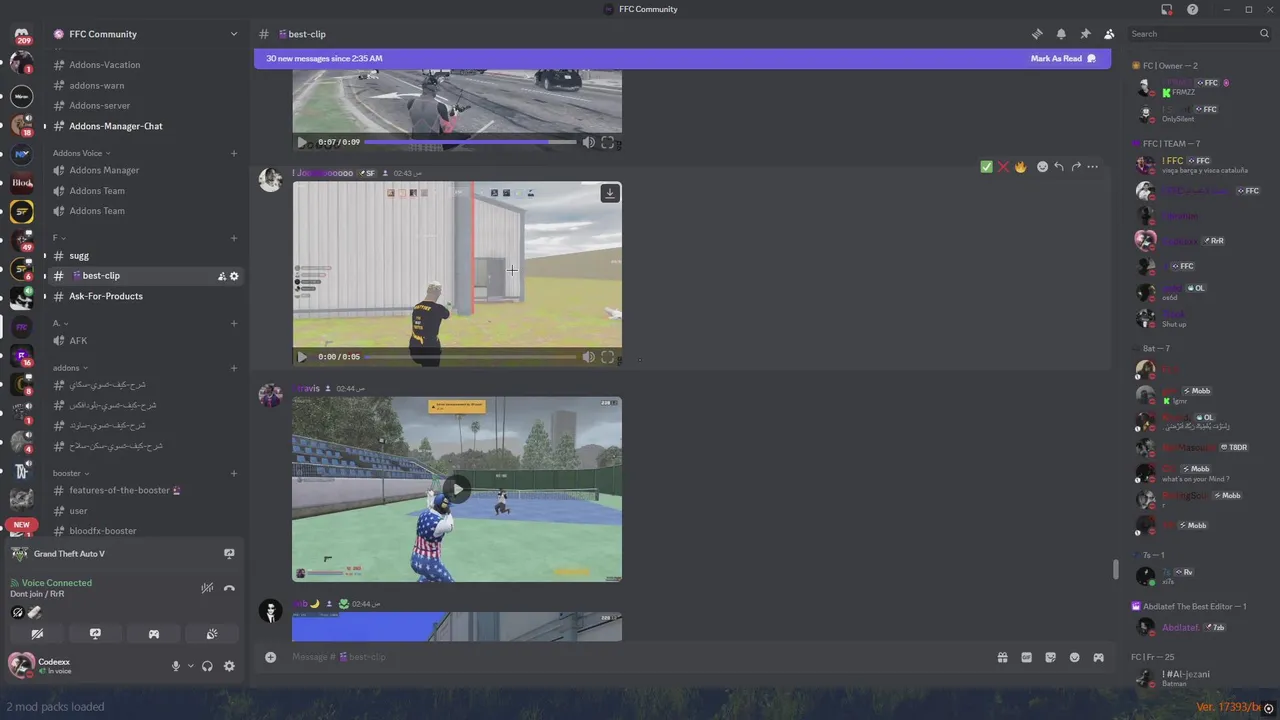This screenshot has height=720, width=1280.
Task: Add fire emoji reaction
Action: click(1020, 167)
